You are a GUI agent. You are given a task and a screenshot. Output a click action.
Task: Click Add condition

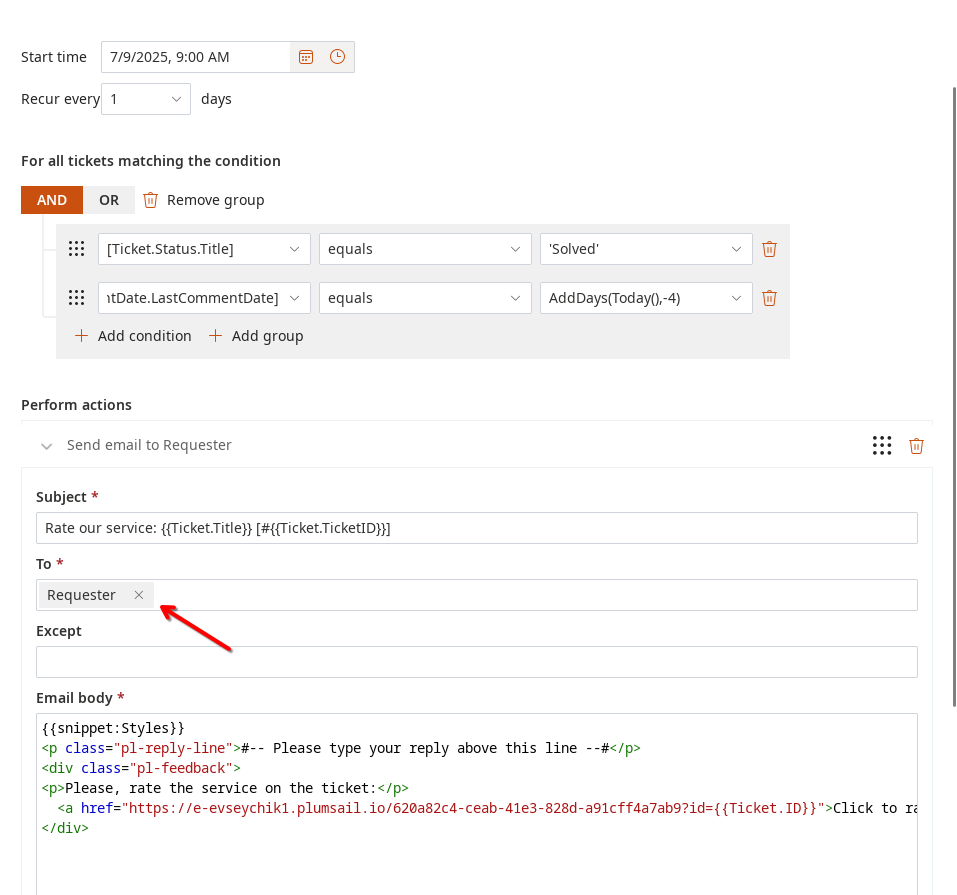point(134,336)
